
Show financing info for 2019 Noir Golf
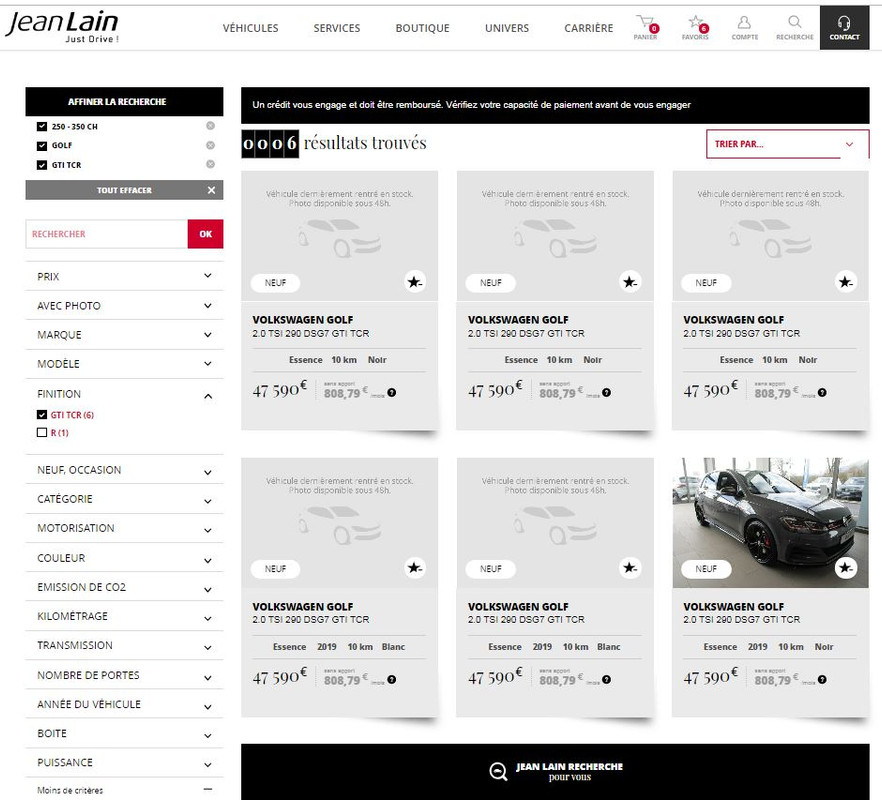822,680
